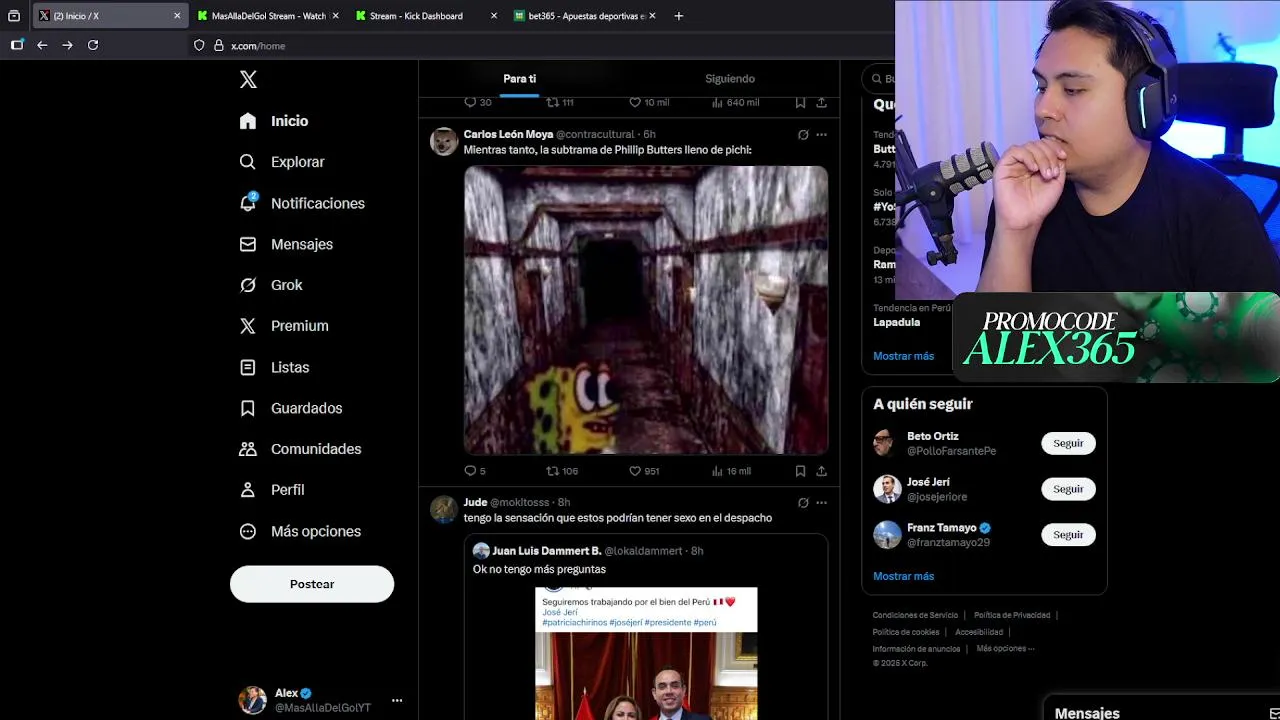
Task: Like the post with 951 likes
Action: [635, 471]
